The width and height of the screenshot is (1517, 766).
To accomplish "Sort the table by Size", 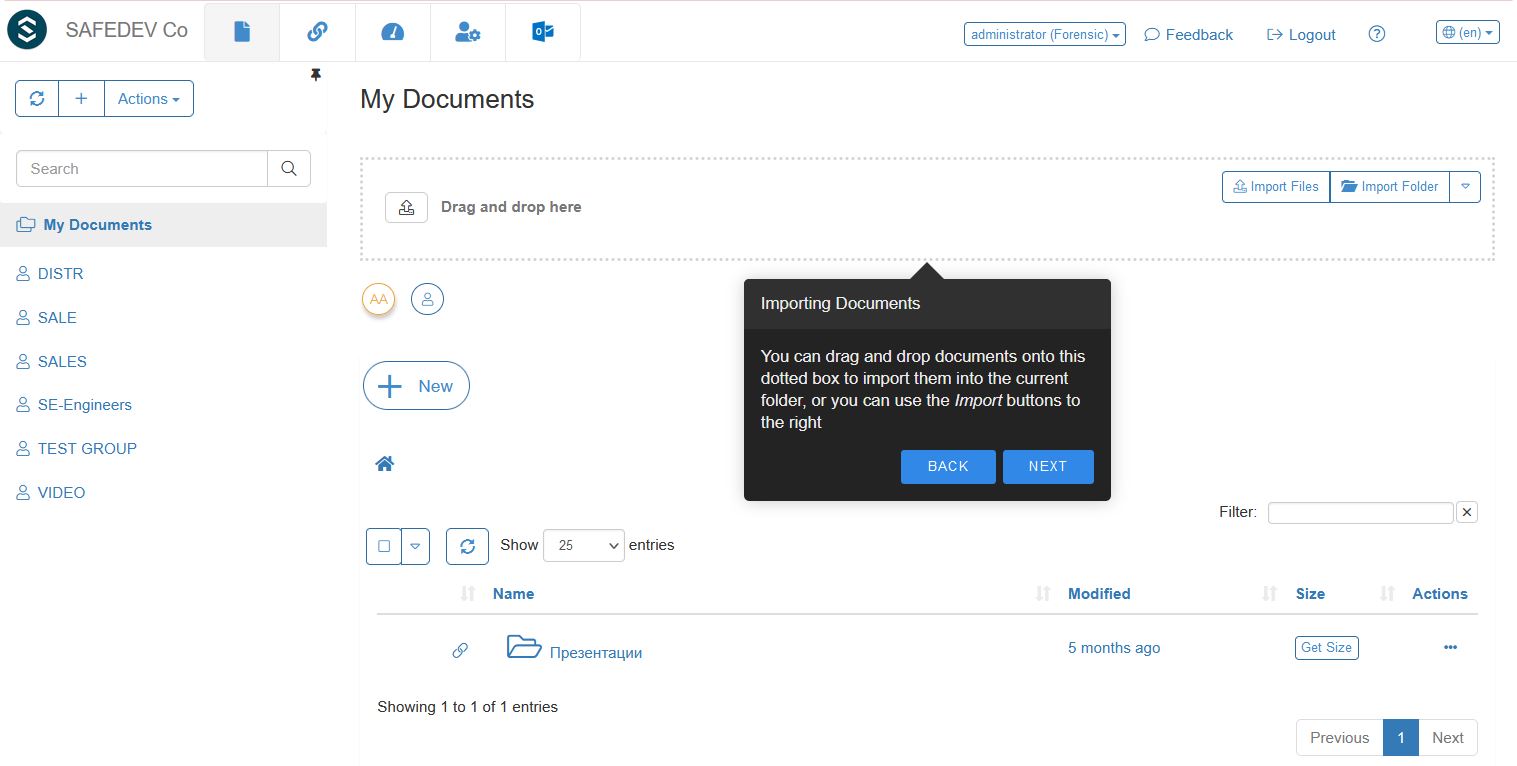I will [1310, 594].
